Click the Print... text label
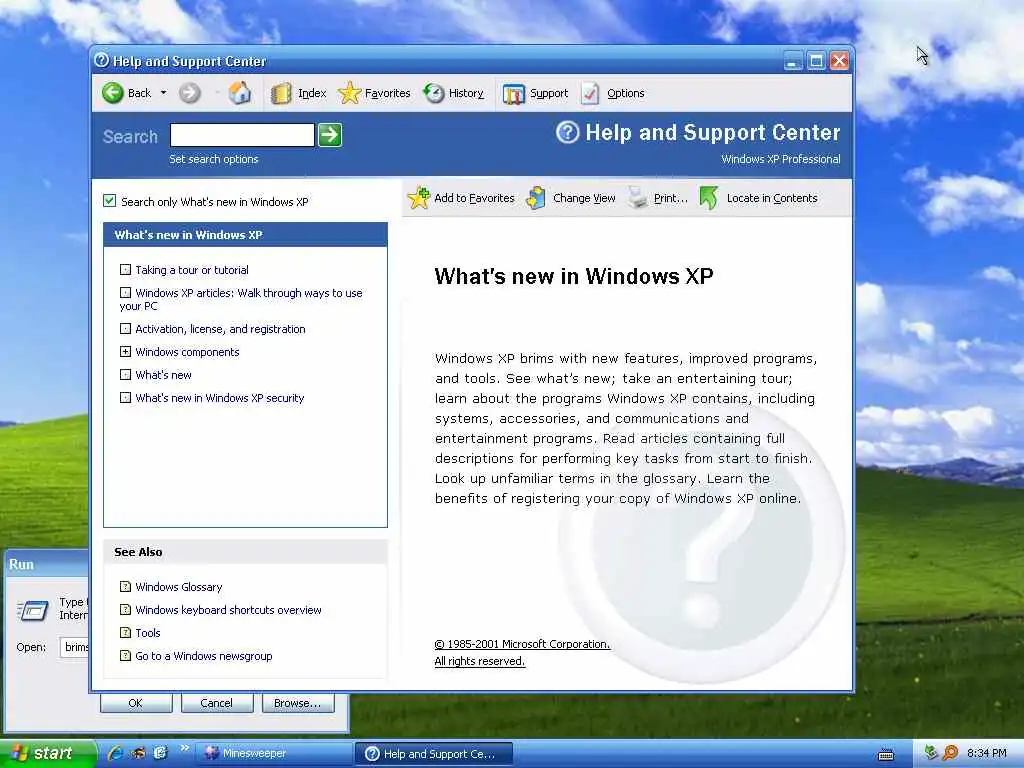The height and width of the screenshot is (768, 1024). pyautogui.click(x=671, y=199)
